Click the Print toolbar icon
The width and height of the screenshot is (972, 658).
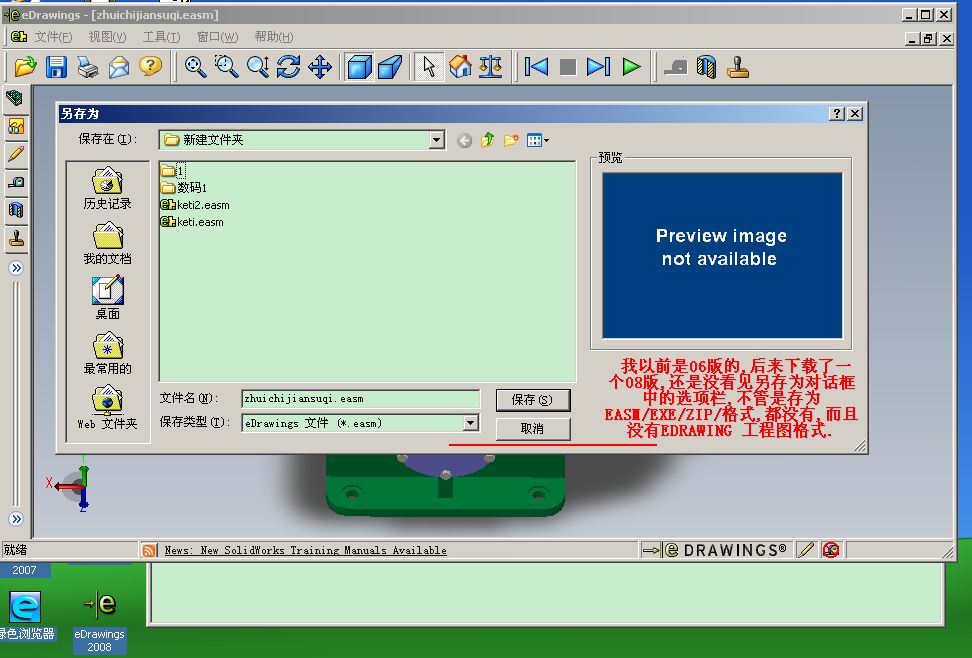[87, 67]
